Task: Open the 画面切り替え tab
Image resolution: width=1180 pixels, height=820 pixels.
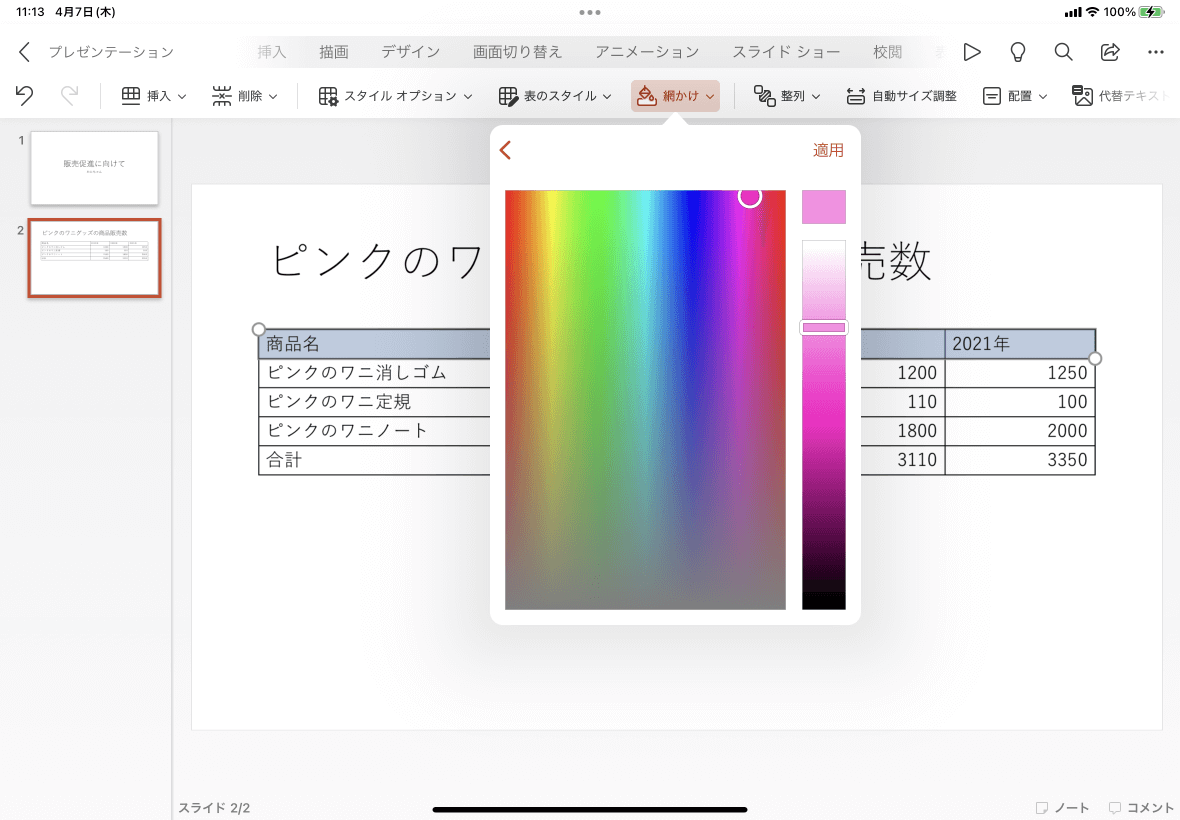Action: pos(517,52)
